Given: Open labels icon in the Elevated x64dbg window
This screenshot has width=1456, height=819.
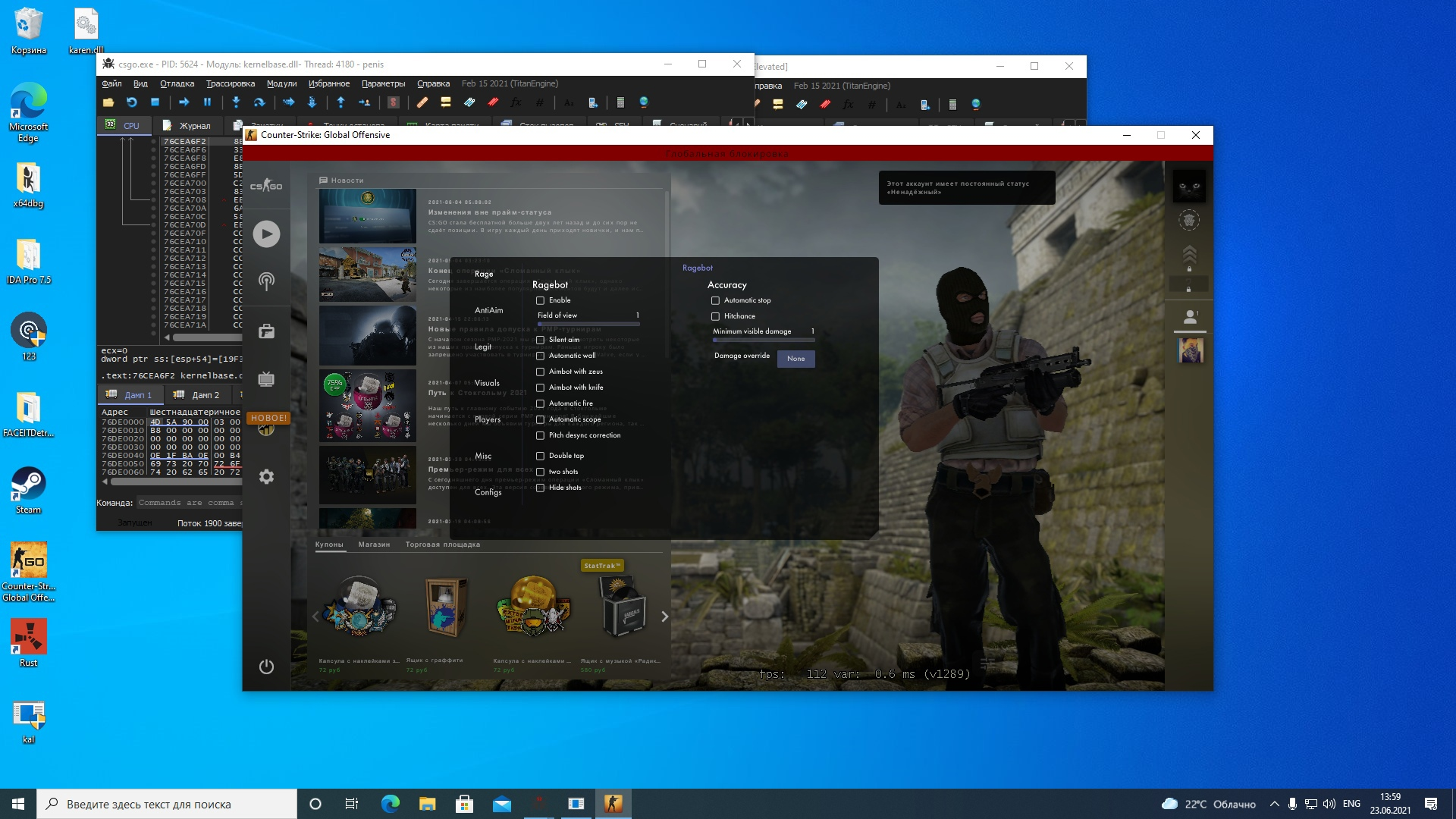Looking at the screenshot, I should [802, 105].
